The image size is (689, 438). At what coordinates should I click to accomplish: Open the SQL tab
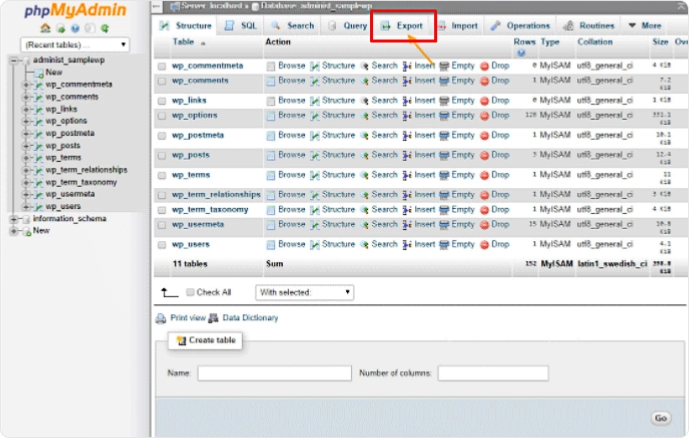[x=240, y=25]
